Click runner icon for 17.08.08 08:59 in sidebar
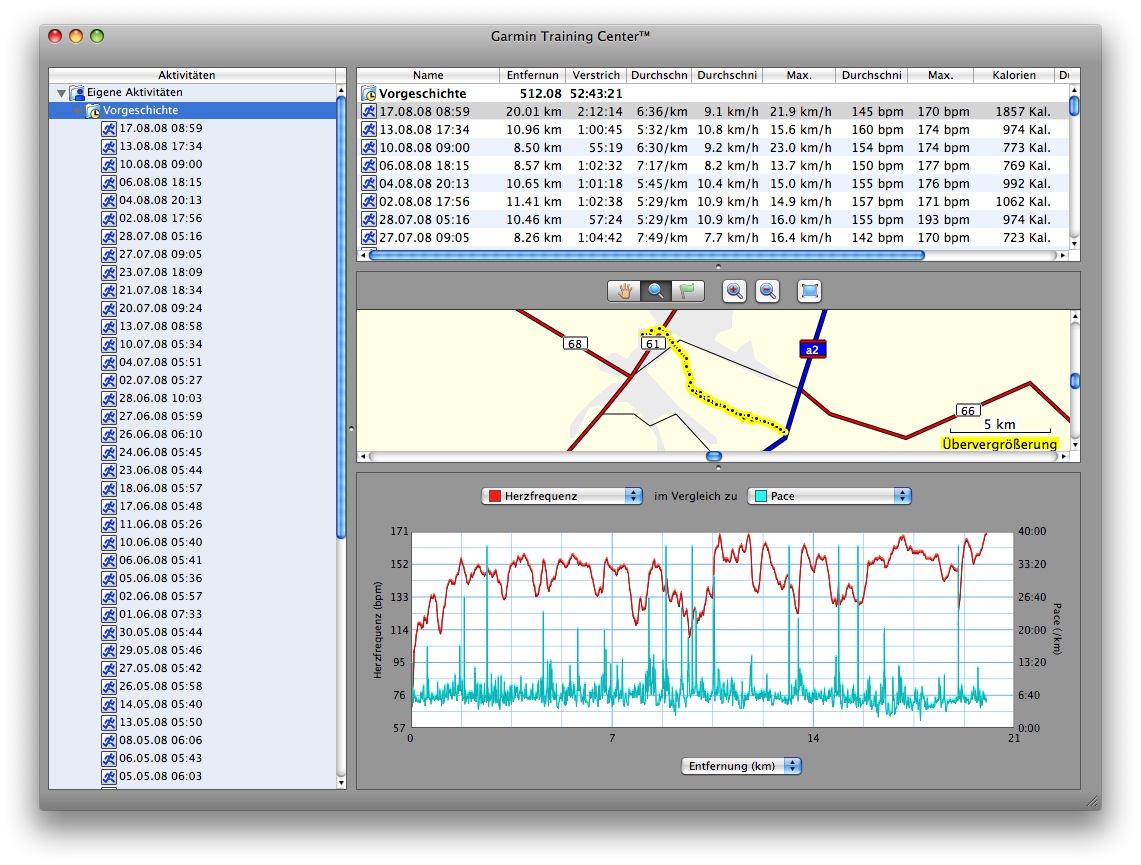Viewport: 1141px width, 865px height. (x=108, y=129)
